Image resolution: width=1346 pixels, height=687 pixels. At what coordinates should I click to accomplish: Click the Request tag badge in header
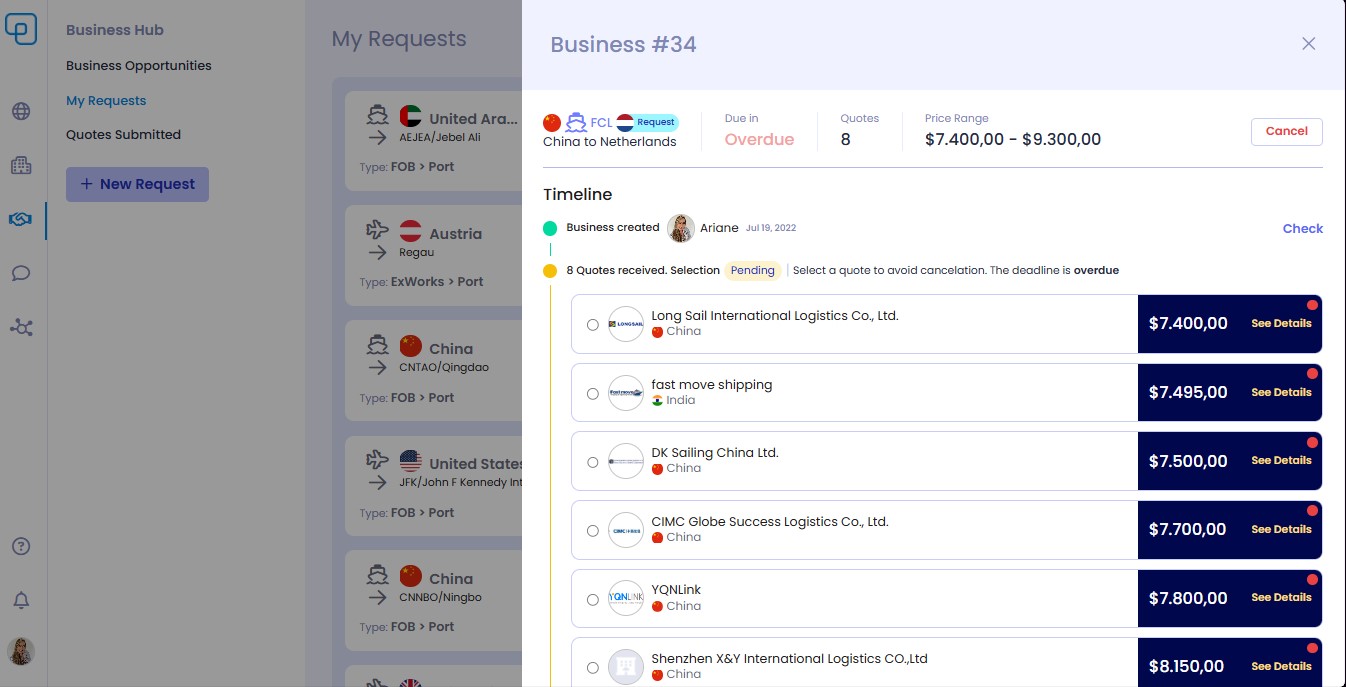[656, 122]
